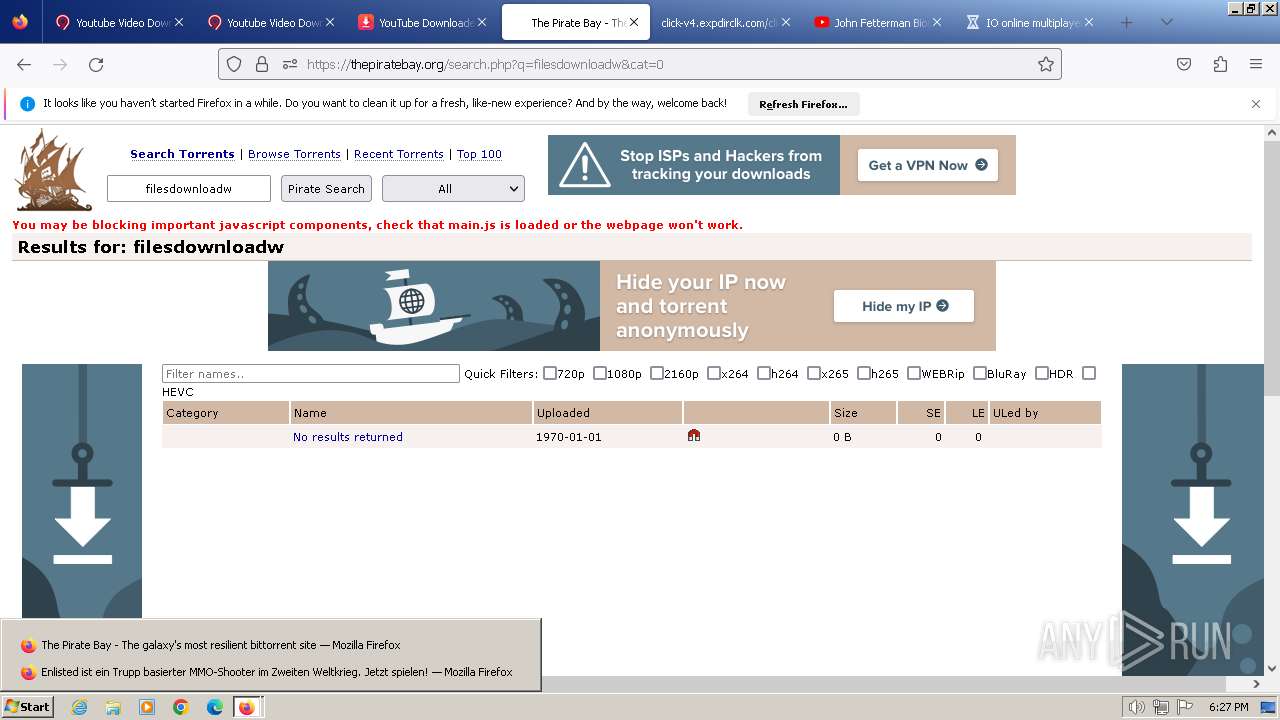Check the WEBRip quick filter
This screenshot has width=1280, height=720.
[914, 373]
